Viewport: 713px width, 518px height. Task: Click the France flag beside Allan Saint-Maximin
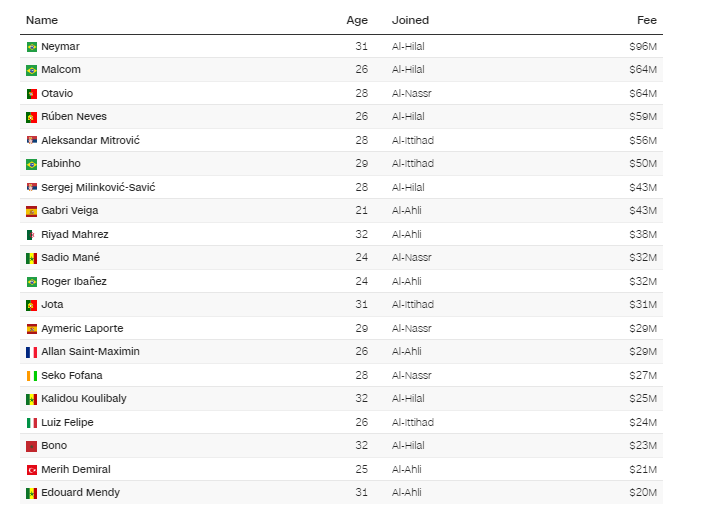point(31,352)
